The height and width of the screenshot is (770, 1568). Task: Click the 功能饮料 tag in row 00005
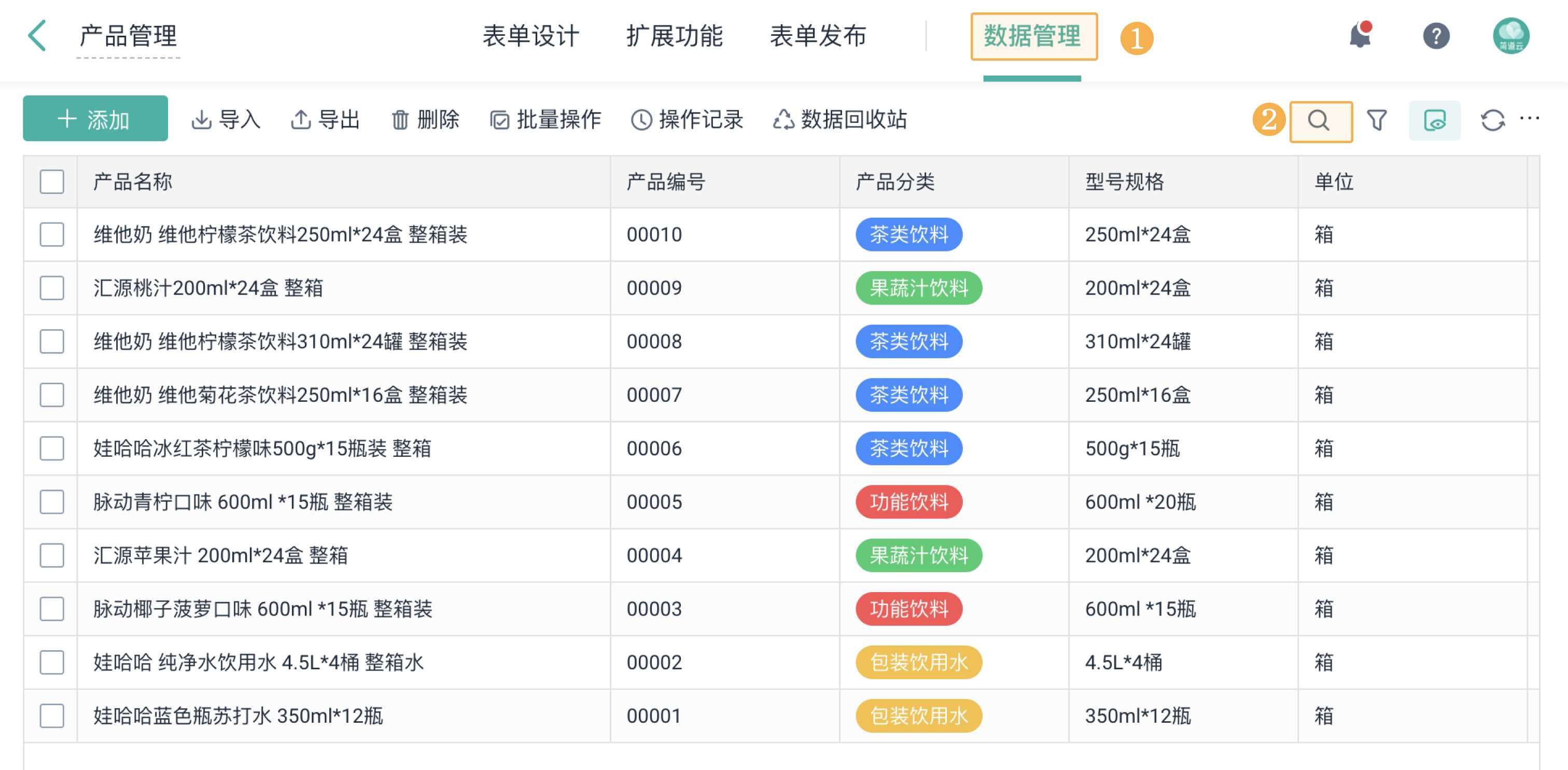[x=909, y=502]
